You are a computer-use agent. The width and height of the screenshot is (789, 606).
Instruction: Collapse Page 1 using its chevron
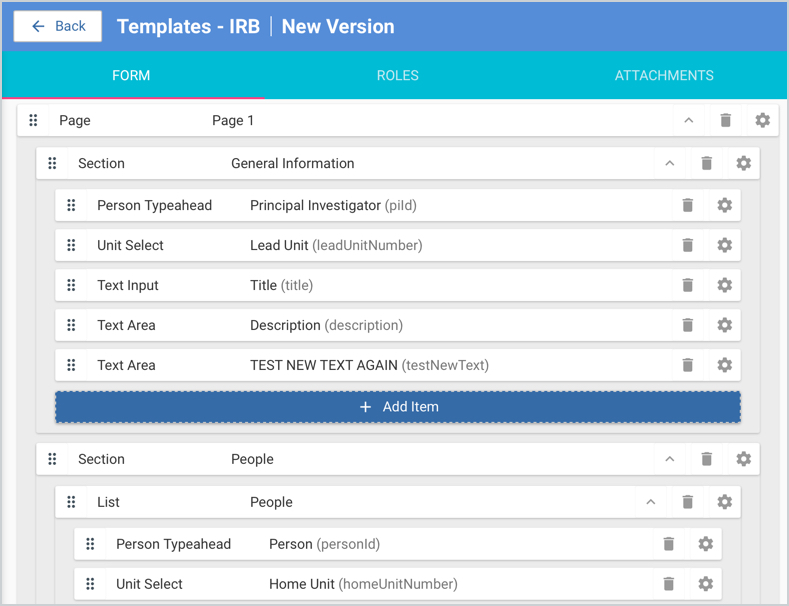coord(688,120)
